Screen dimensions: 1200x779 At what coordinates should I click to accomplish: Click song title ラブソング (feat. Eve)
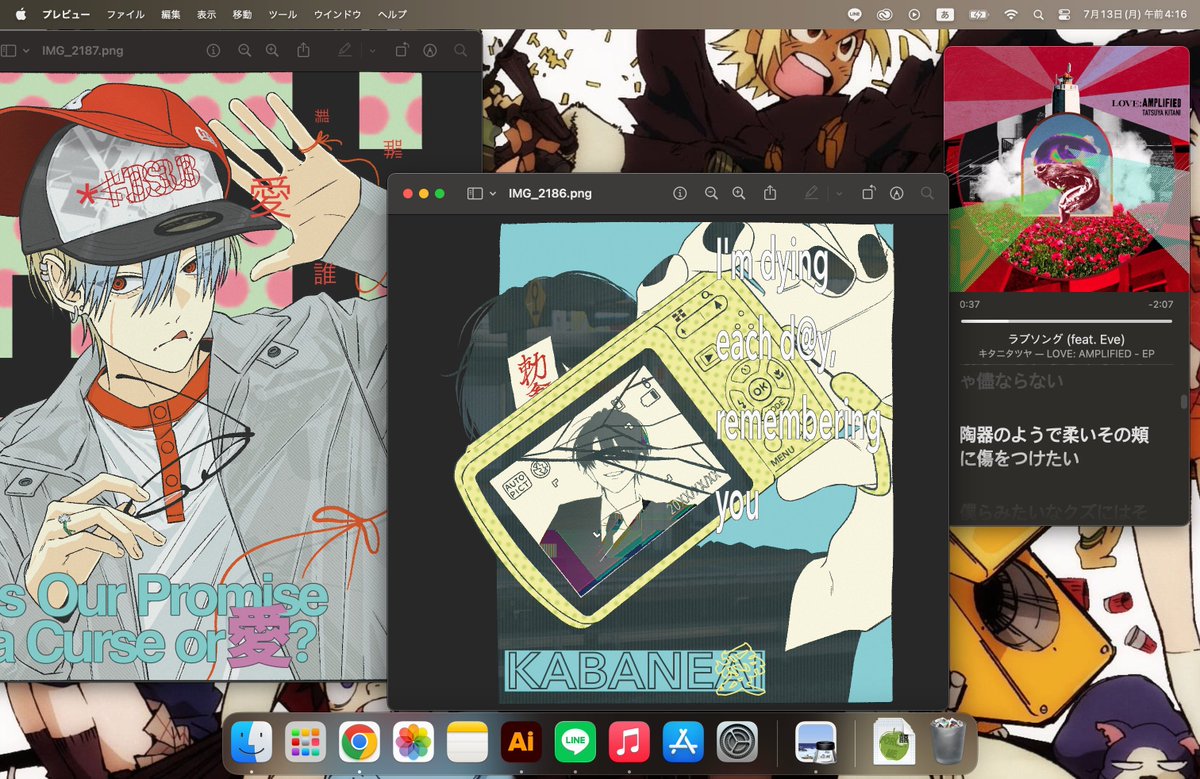point(1066,339)
